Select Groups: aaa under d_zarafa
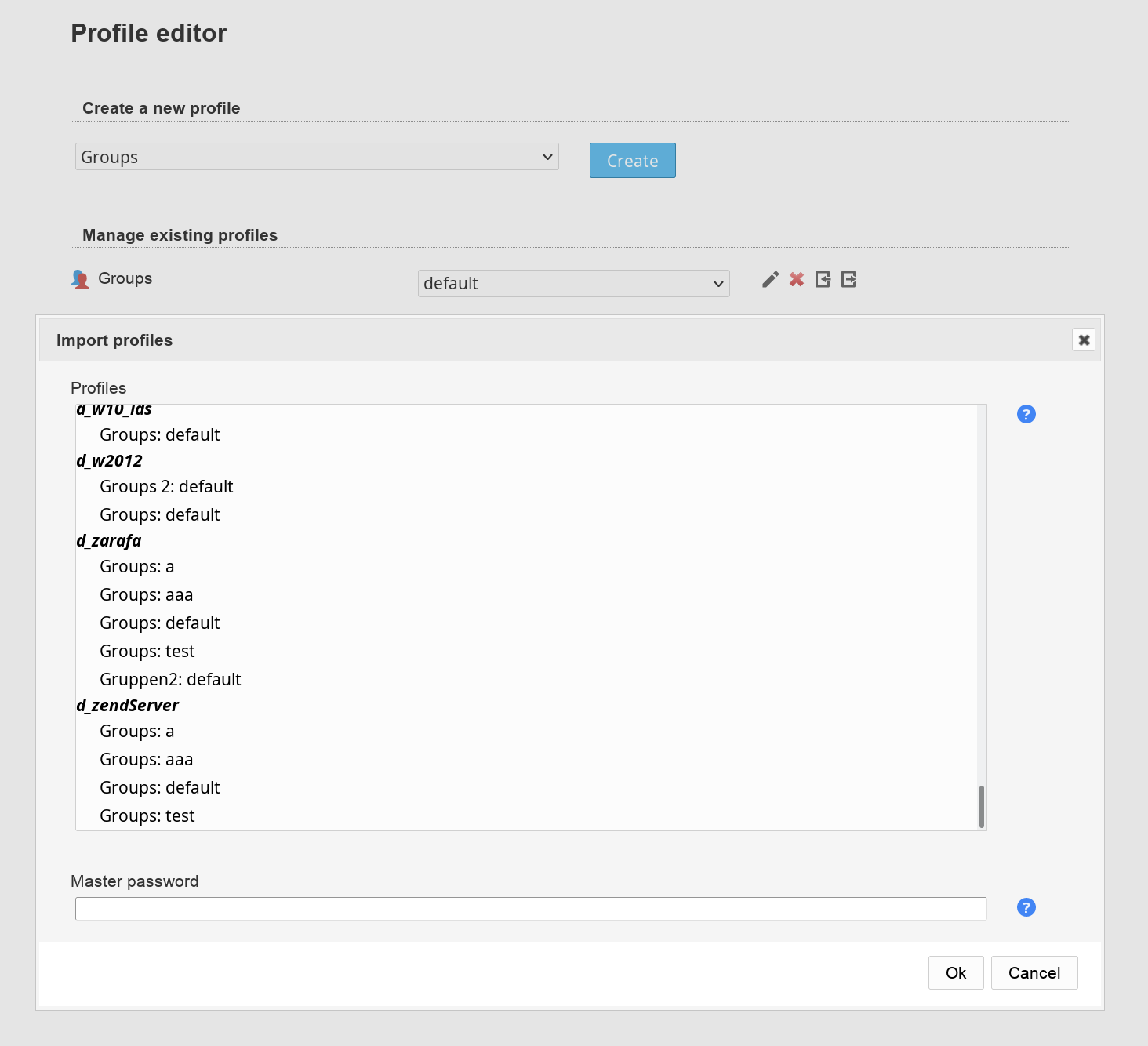This screenshot has width=1148, height=1046. (x=147, y=595)
